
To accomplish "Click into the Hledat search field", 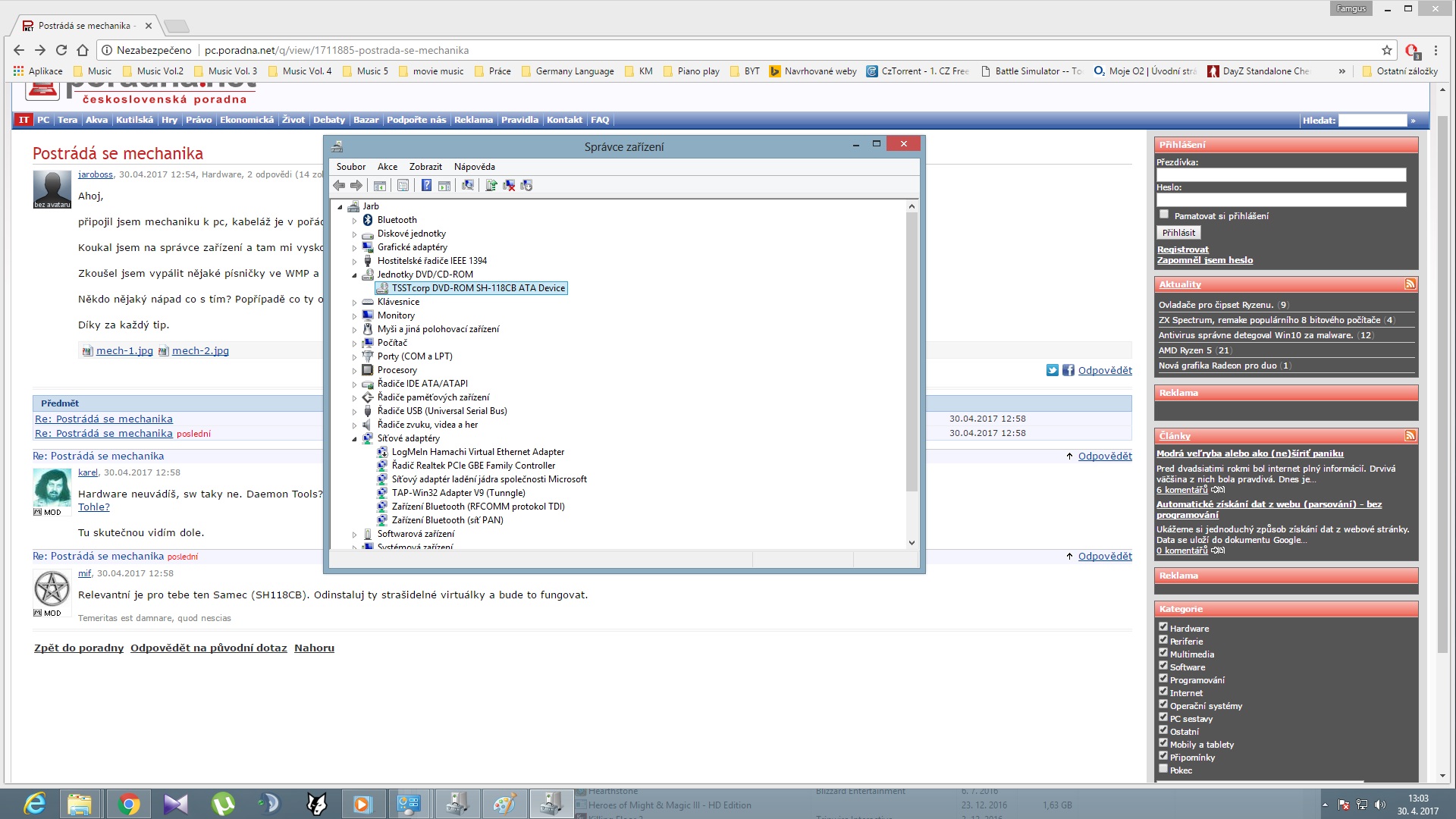I will pyautogui.click(x=1372, y=120).
